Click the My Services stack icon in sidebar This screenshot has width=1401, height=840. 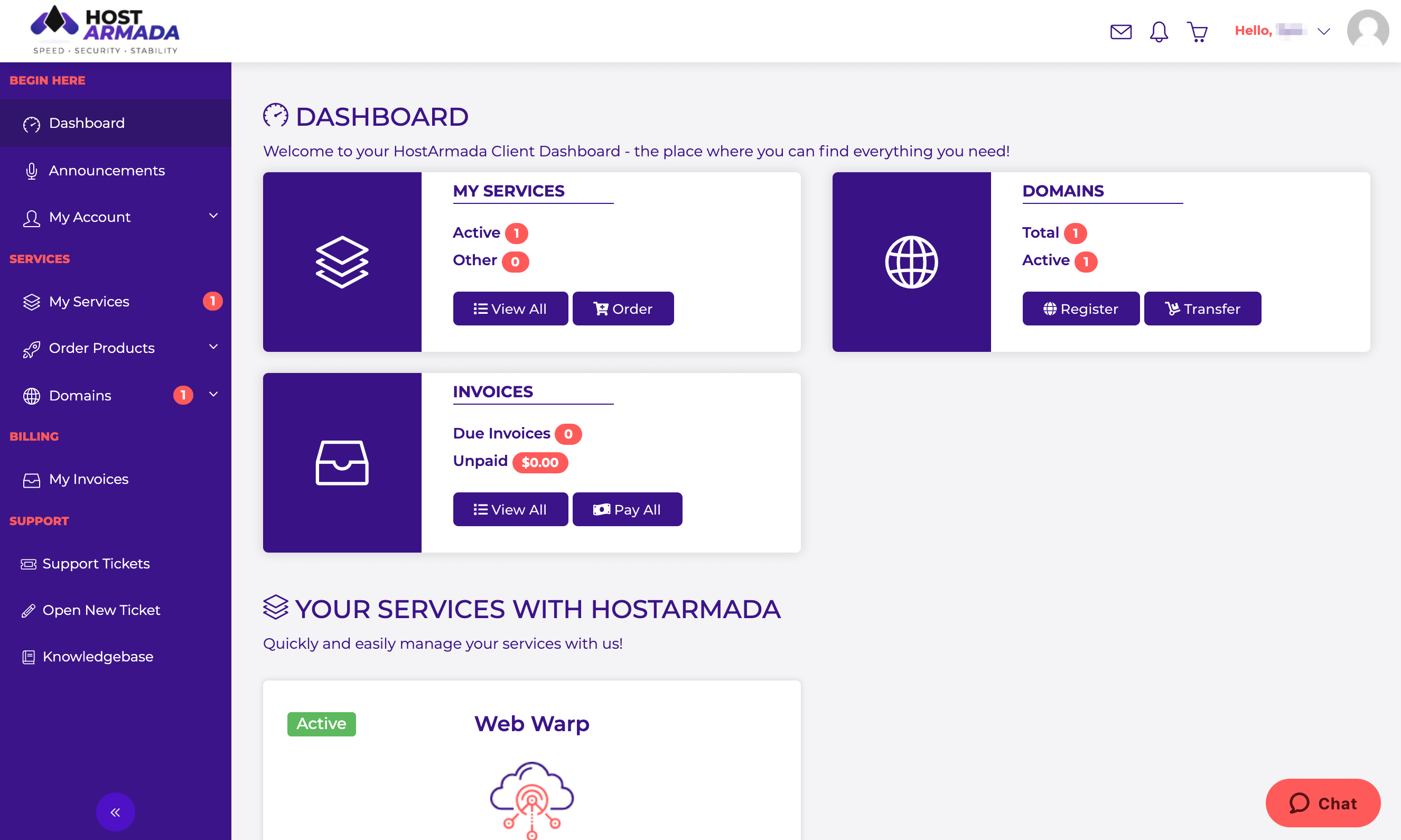tap(32, 302)
